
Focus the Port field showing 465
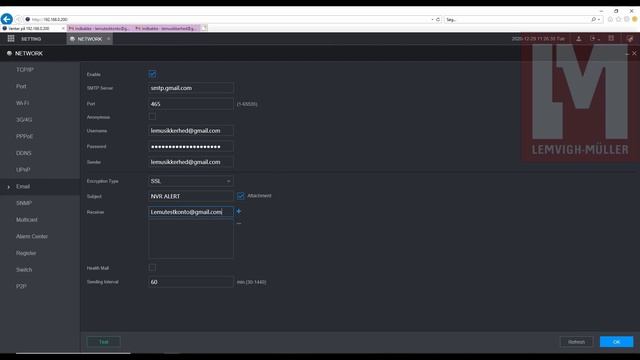(191, 104)
